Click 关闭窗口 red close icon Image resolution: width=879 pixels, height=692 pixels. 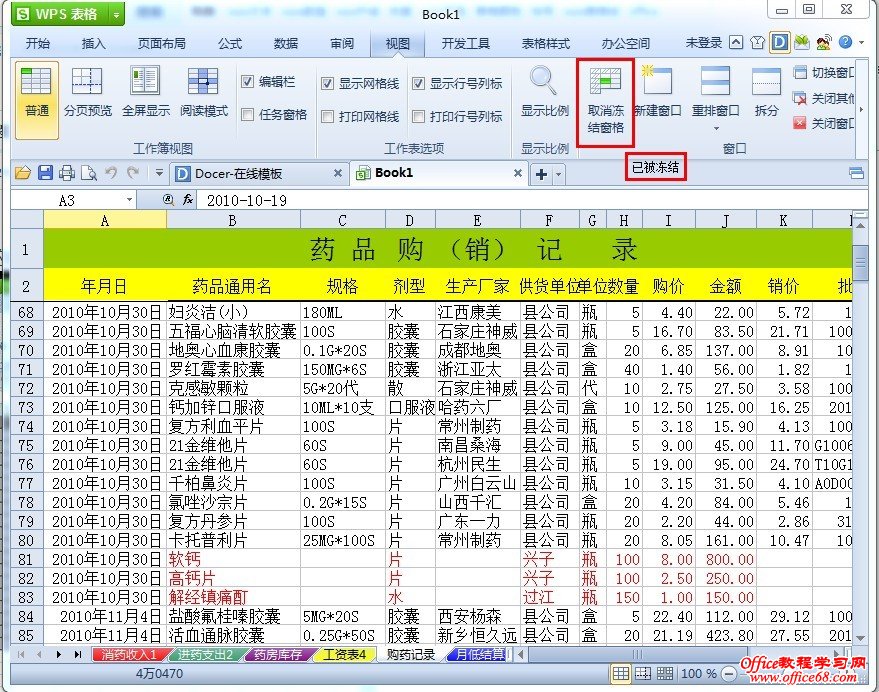tap(800, 123)
